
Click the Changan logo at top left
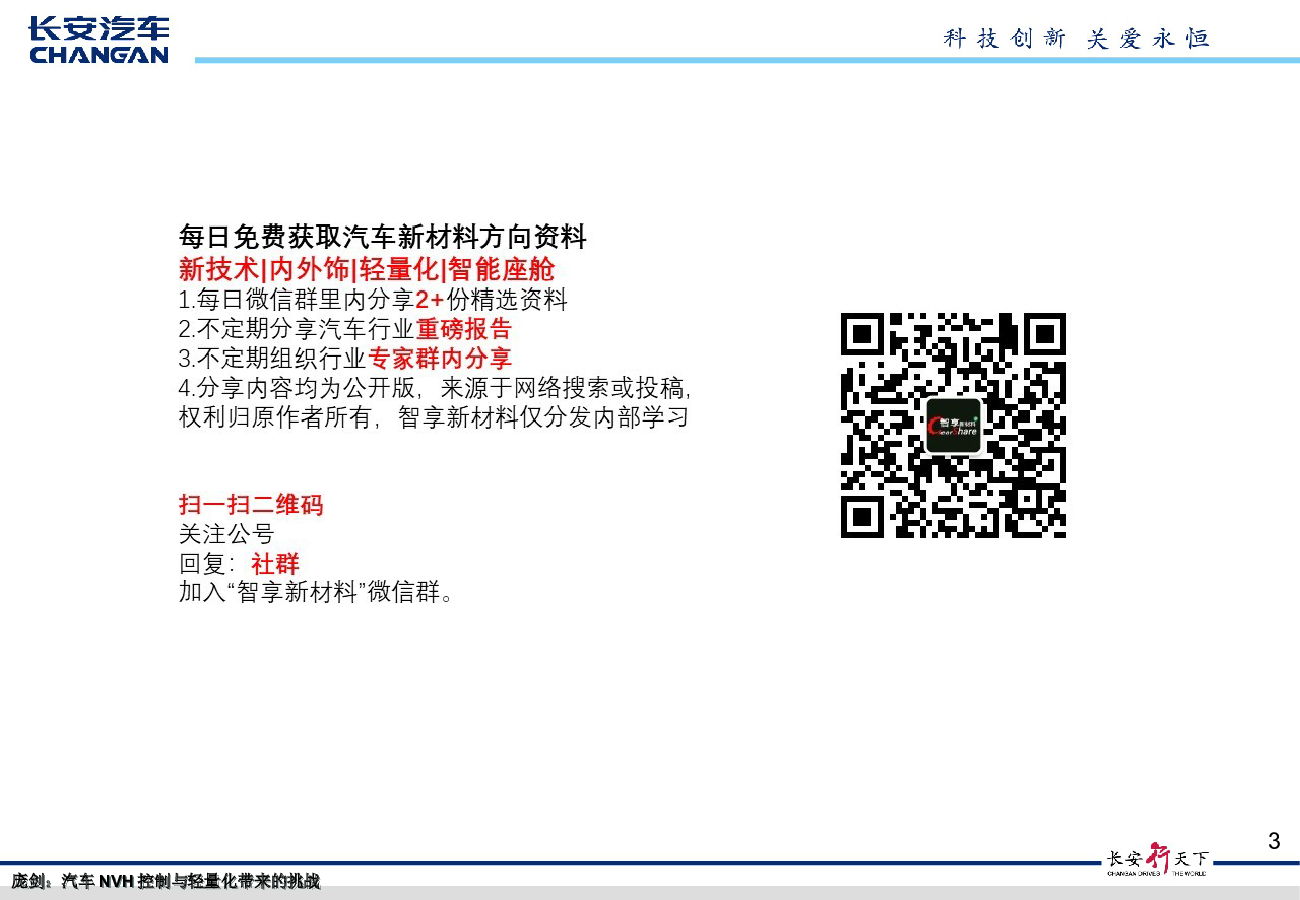(x=99, y=41)
